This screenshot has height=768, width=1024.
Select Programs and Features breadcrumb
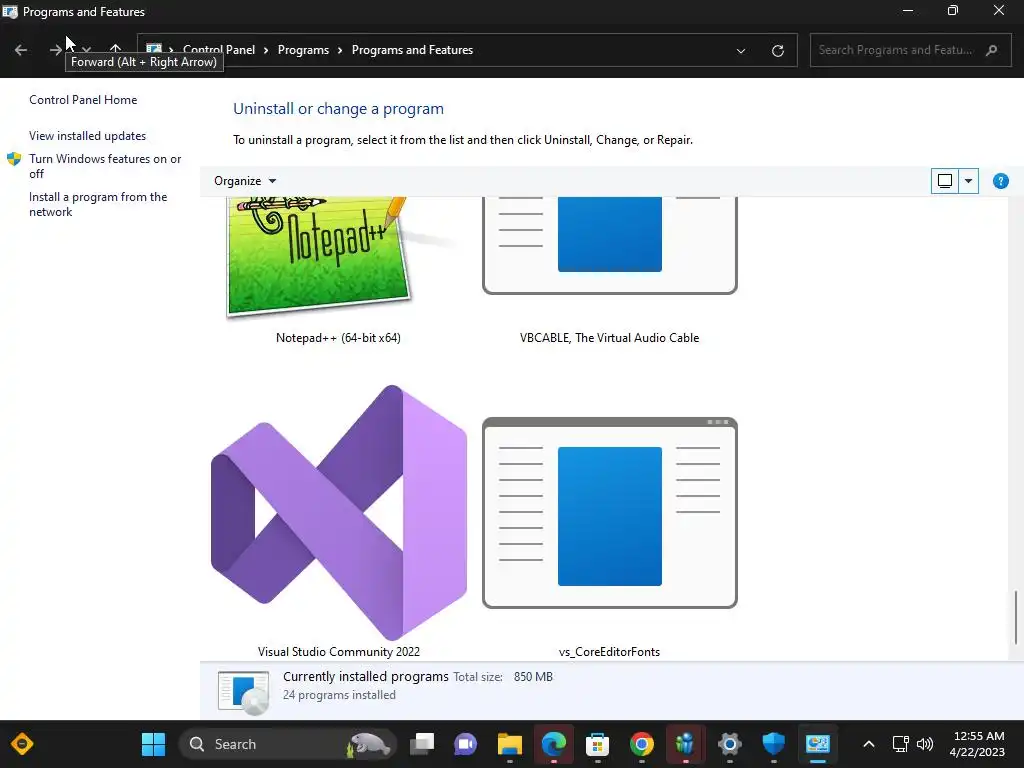click(x=412, y=50)
